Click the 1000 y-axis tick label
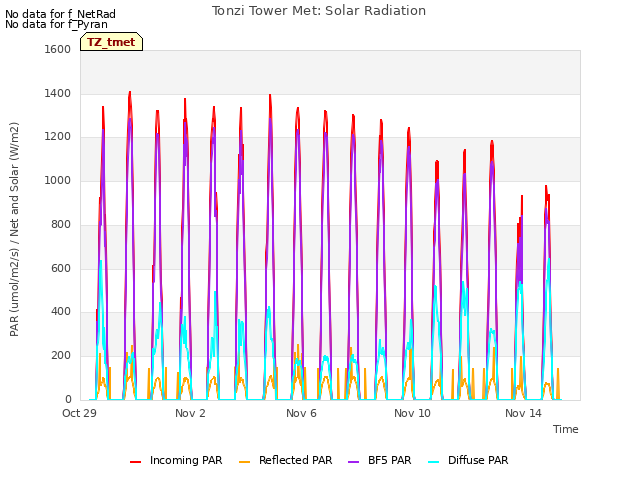 58,180
